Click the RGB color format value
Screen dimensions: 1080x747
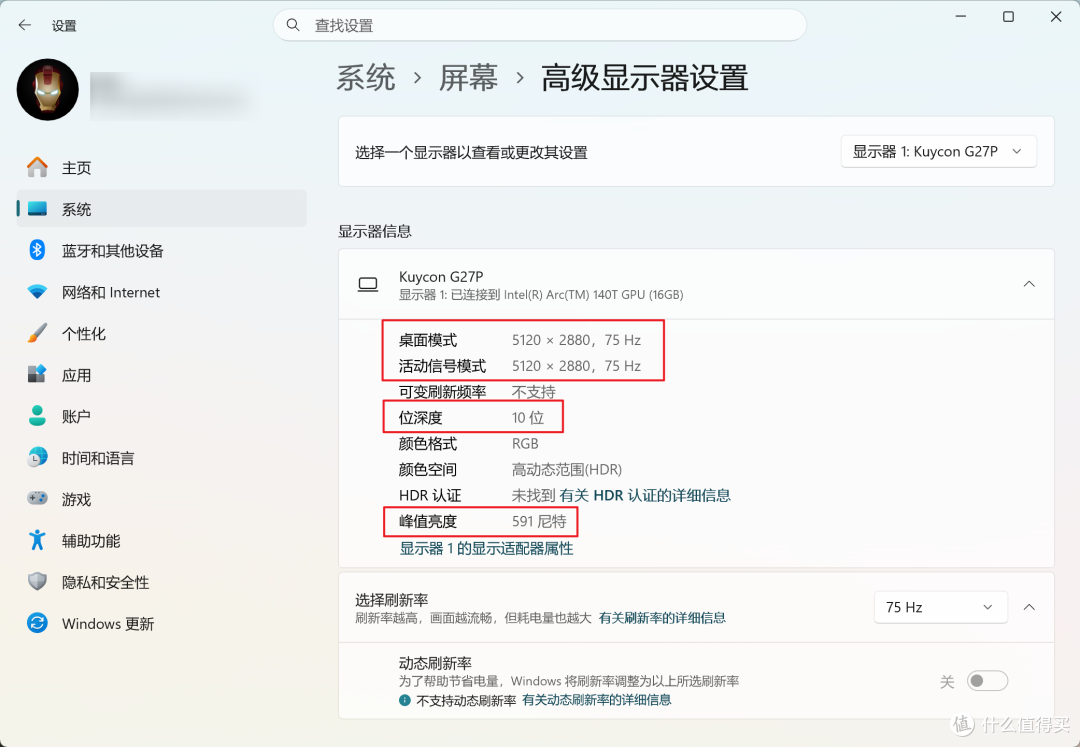(525, 443)
